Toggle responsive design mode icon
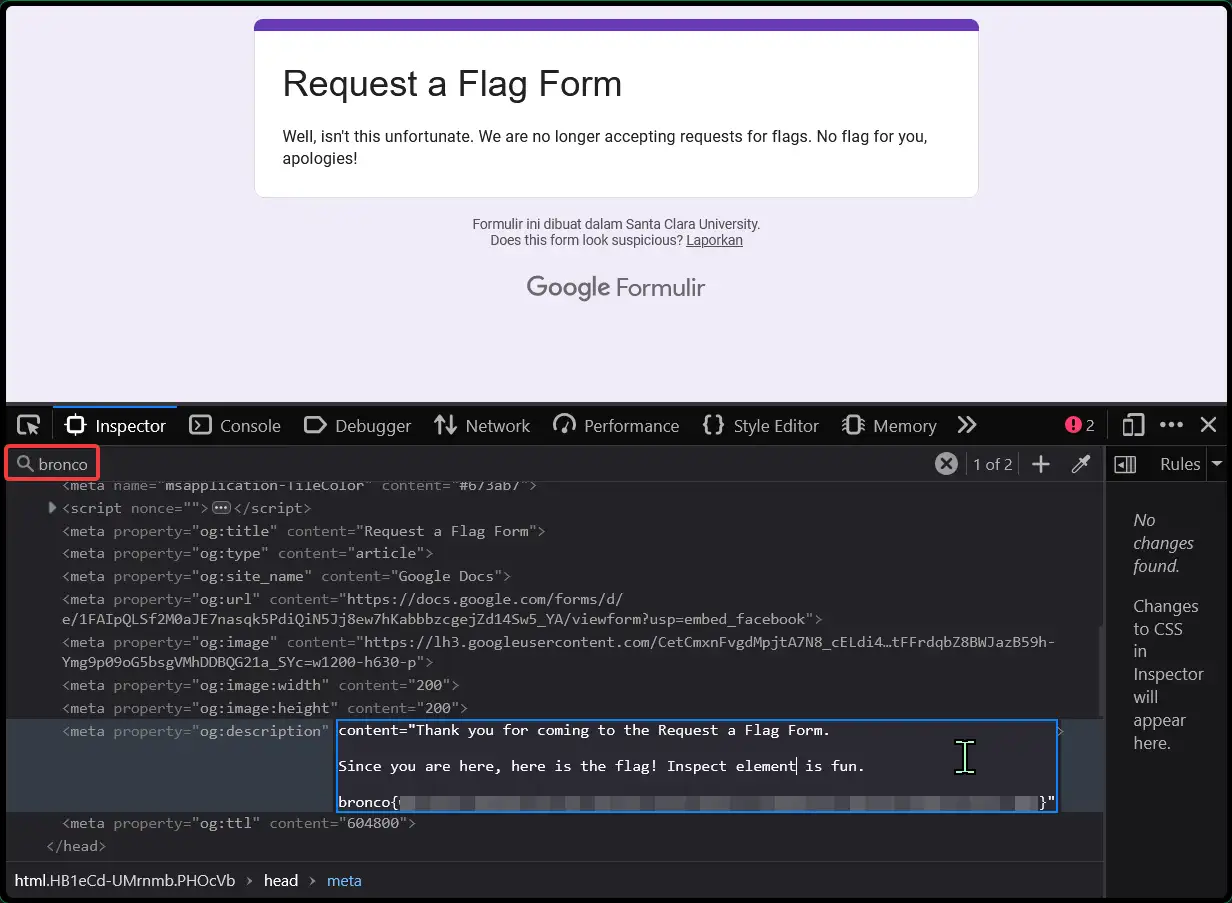This screenshot has width=1232, height=903. pos(1133,425)
